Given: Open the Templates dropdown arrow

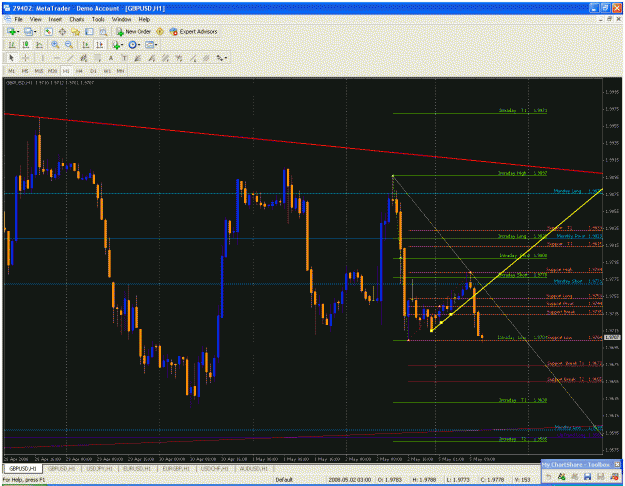Looking at the screenshot, I should click(156, 45).
